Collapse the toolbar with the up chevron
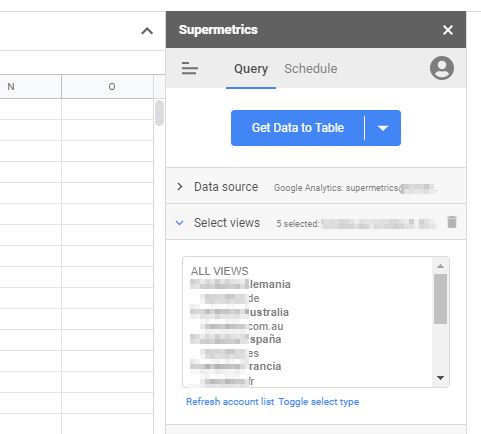 click(x=147, y=31)
